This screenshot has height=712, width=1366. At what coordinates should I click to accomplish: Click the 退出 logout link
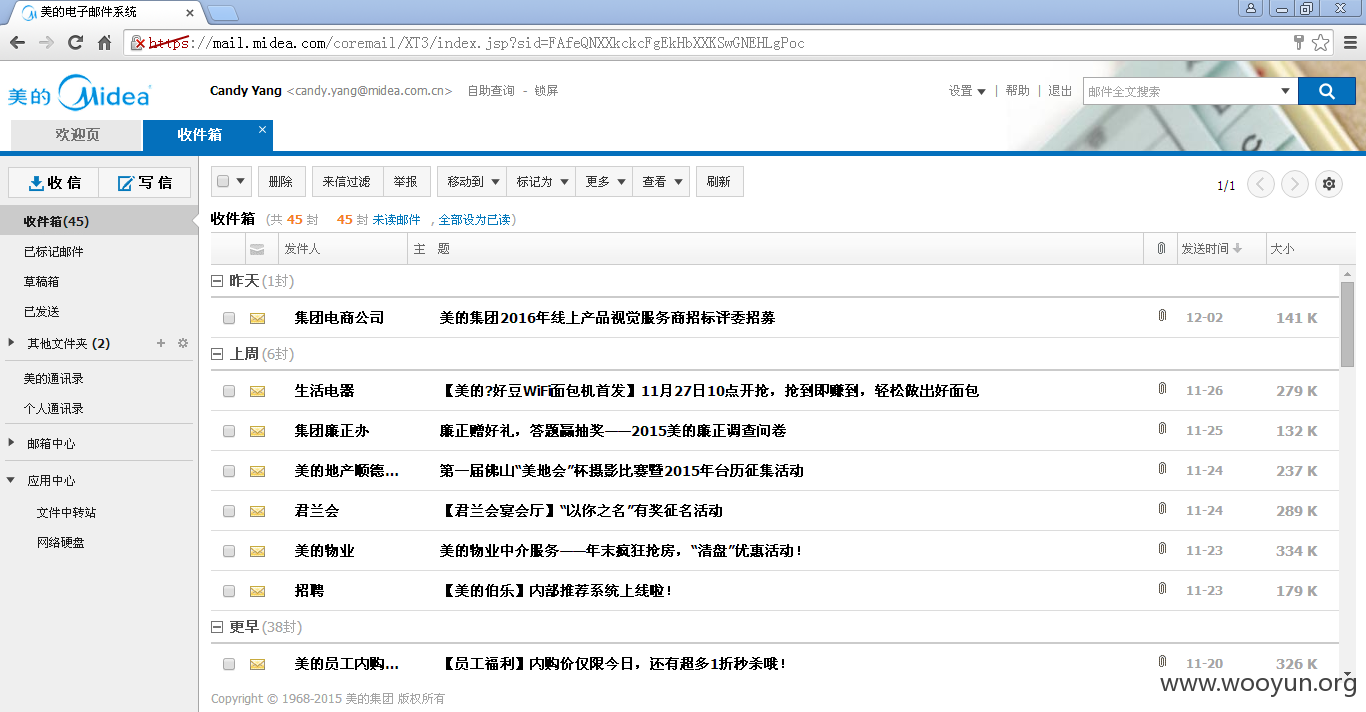click(1060, 91)
